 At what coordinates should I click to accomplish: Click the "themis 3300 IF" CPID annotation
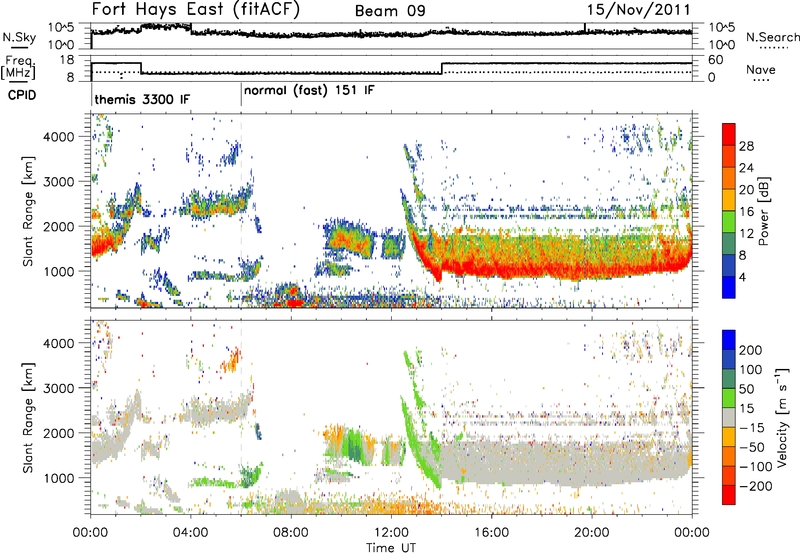[x=142, y=99]
